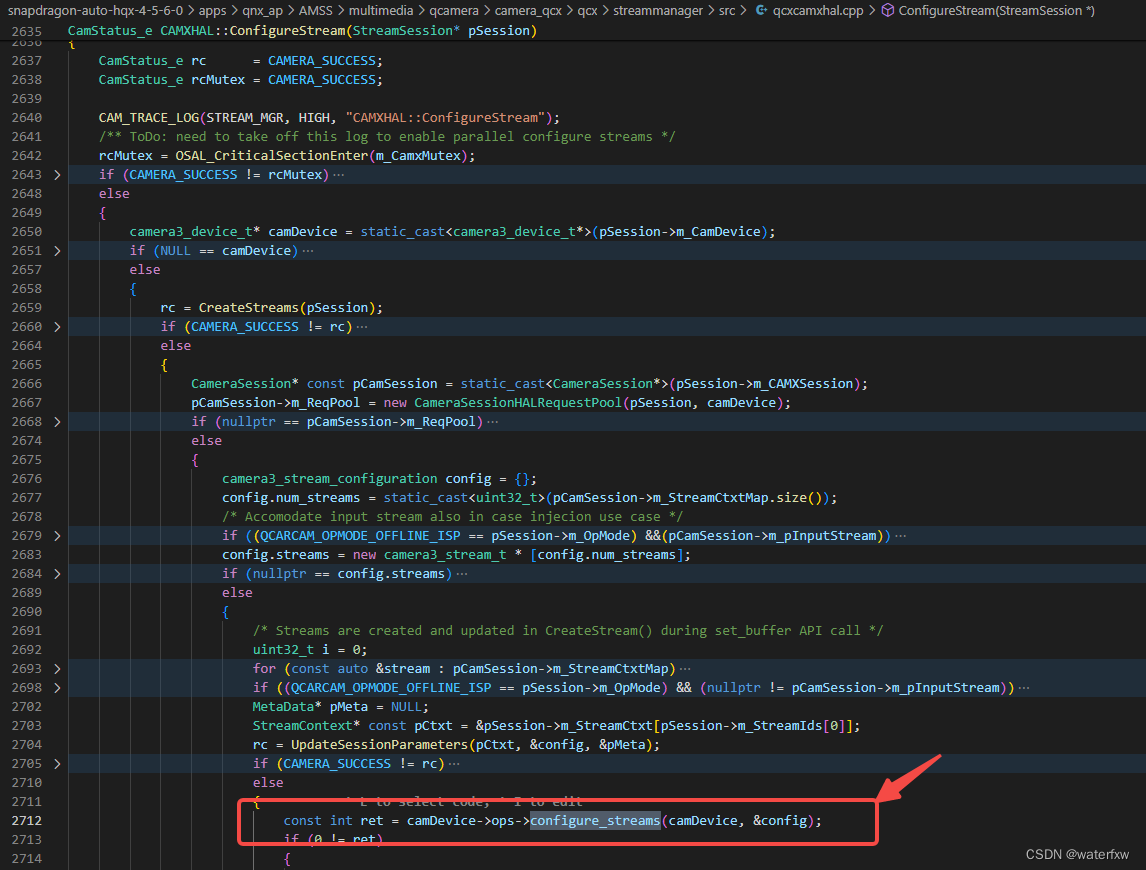Click the fold chevron on line 2643

[57, 174]
